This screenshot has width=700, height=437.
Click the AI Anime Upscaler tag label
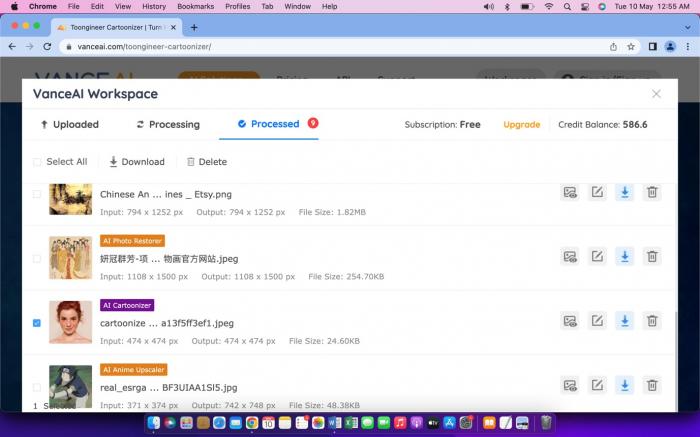133,370
